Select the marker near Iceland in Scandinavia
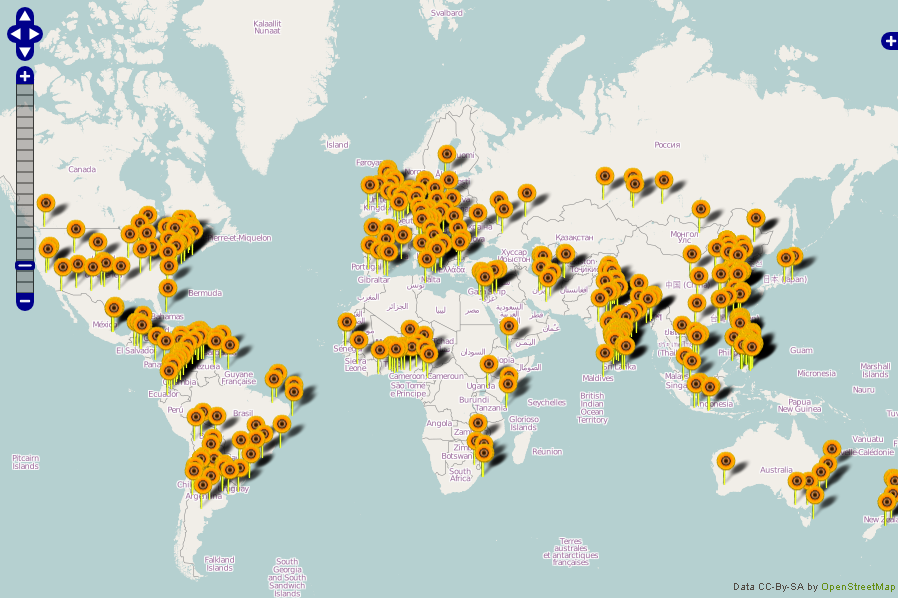 point(446,154)
